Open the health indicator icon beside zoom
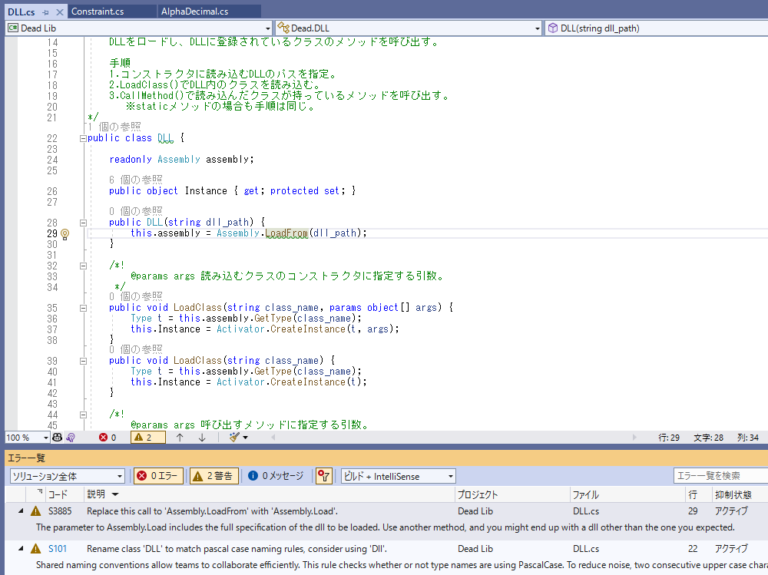The image size is (768, 575). 57,437
